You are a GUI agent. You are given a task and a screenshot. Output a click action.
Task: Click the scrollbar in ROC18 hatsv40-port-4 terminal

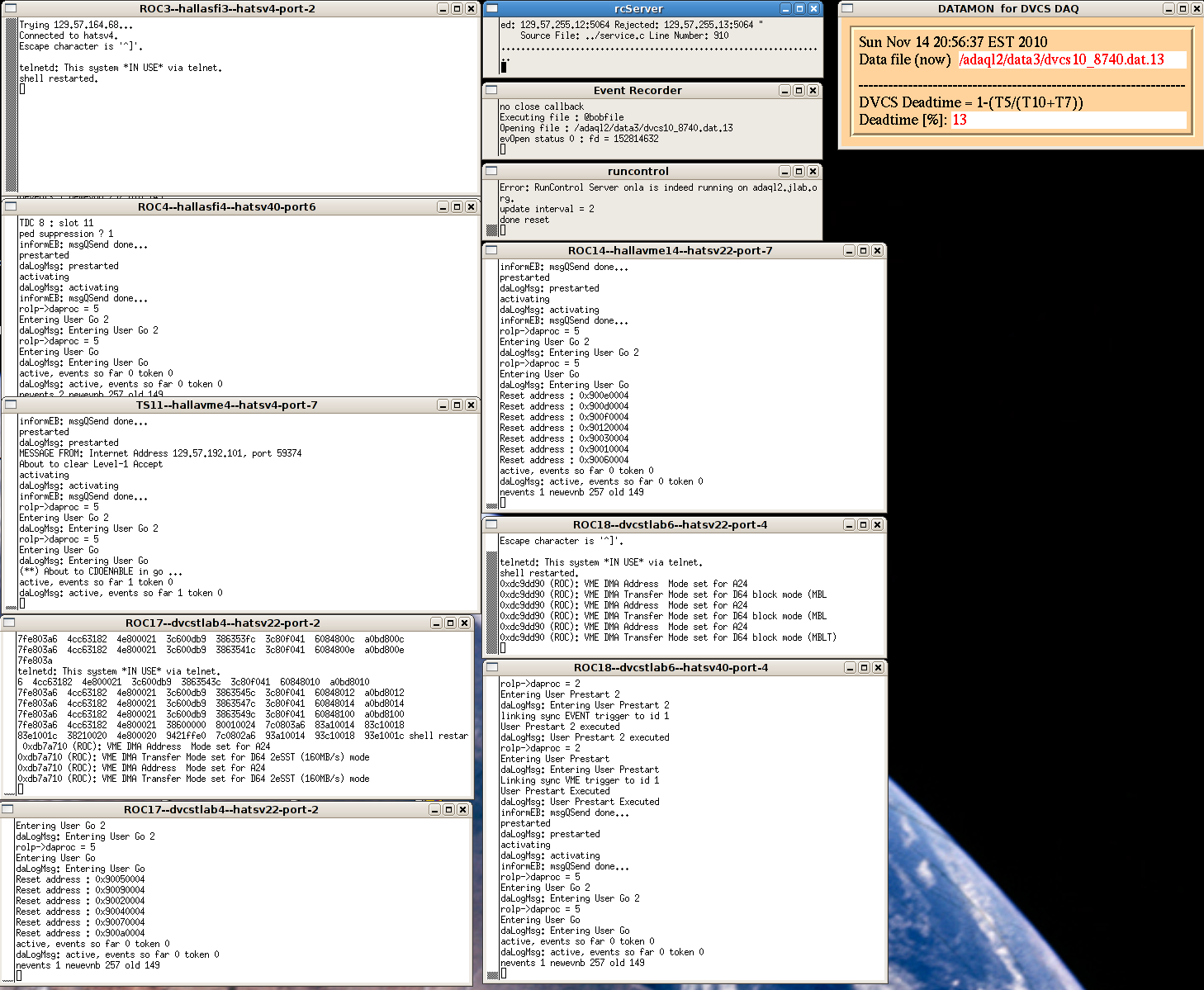pyautogui.click(x=492, y=828)
